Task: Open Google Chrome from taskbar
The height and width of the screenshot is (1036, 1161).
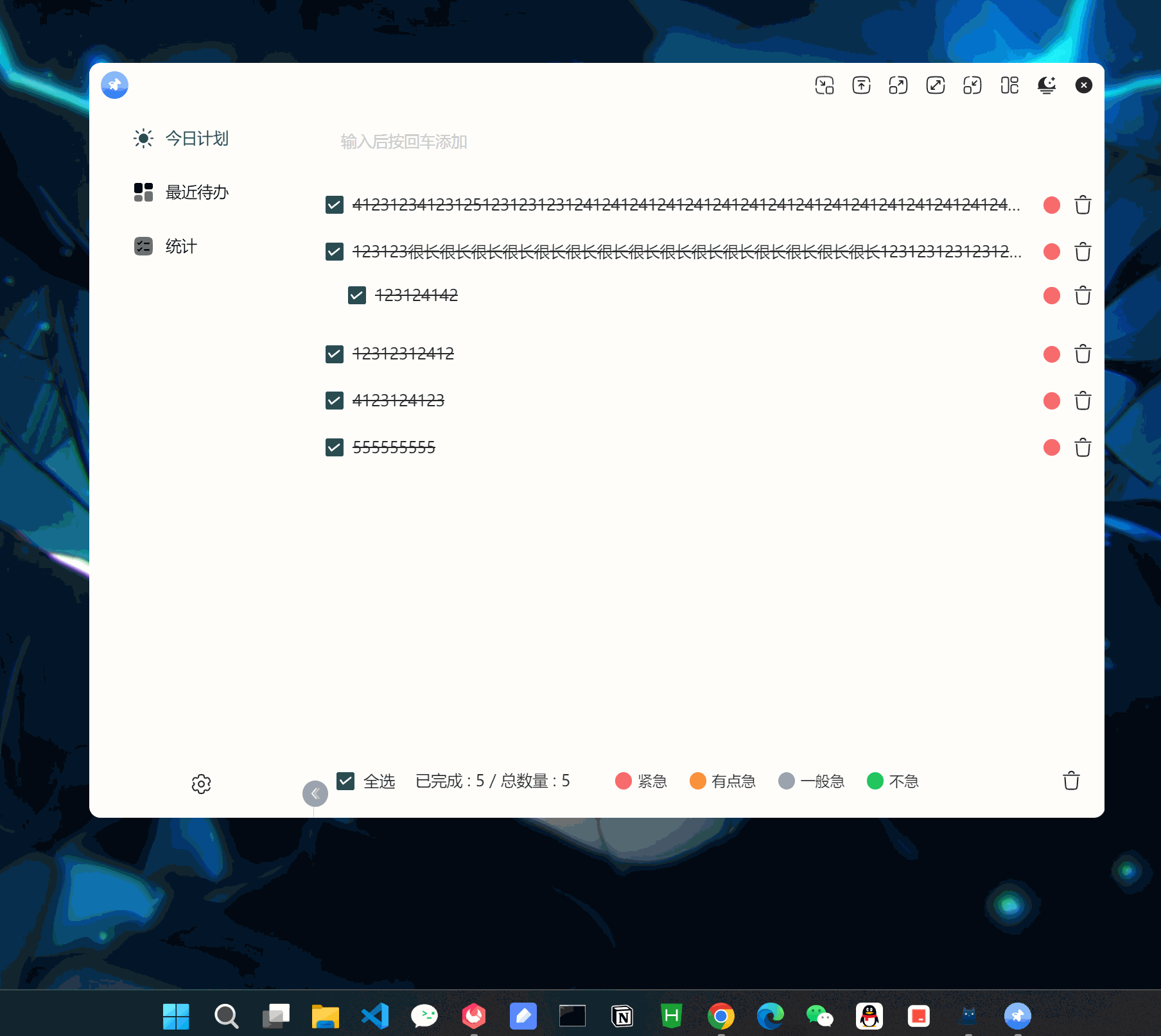Action: click(721, 1016)
